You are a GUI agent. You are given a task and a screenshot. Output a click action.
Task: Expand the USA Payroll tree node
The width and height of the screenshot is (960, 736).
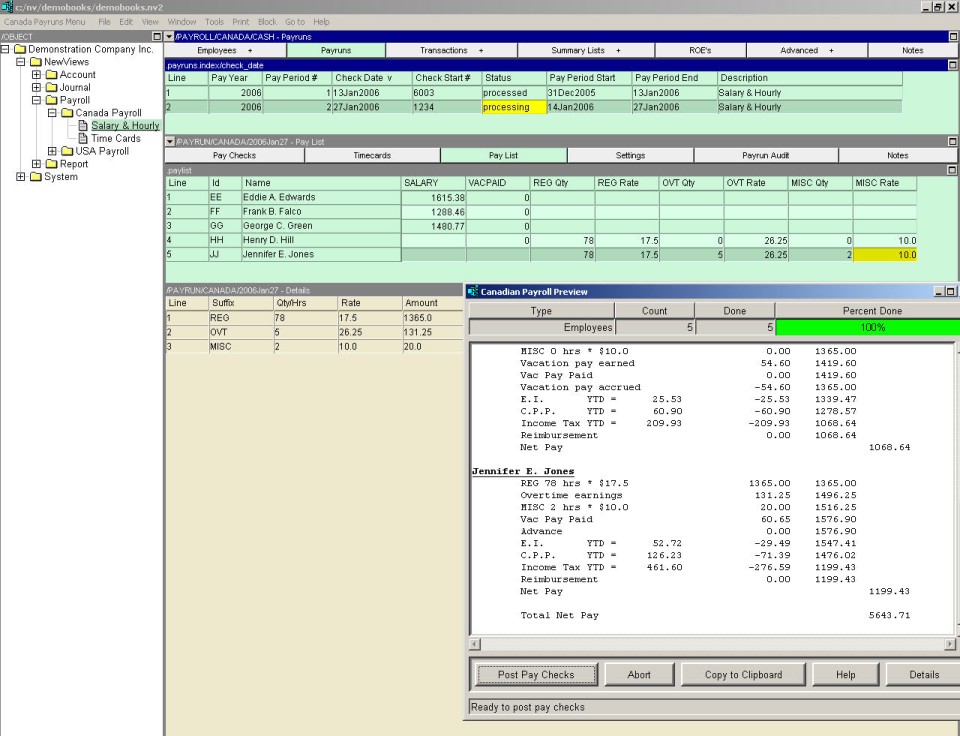pyautogui.click(x=52, y=152)
